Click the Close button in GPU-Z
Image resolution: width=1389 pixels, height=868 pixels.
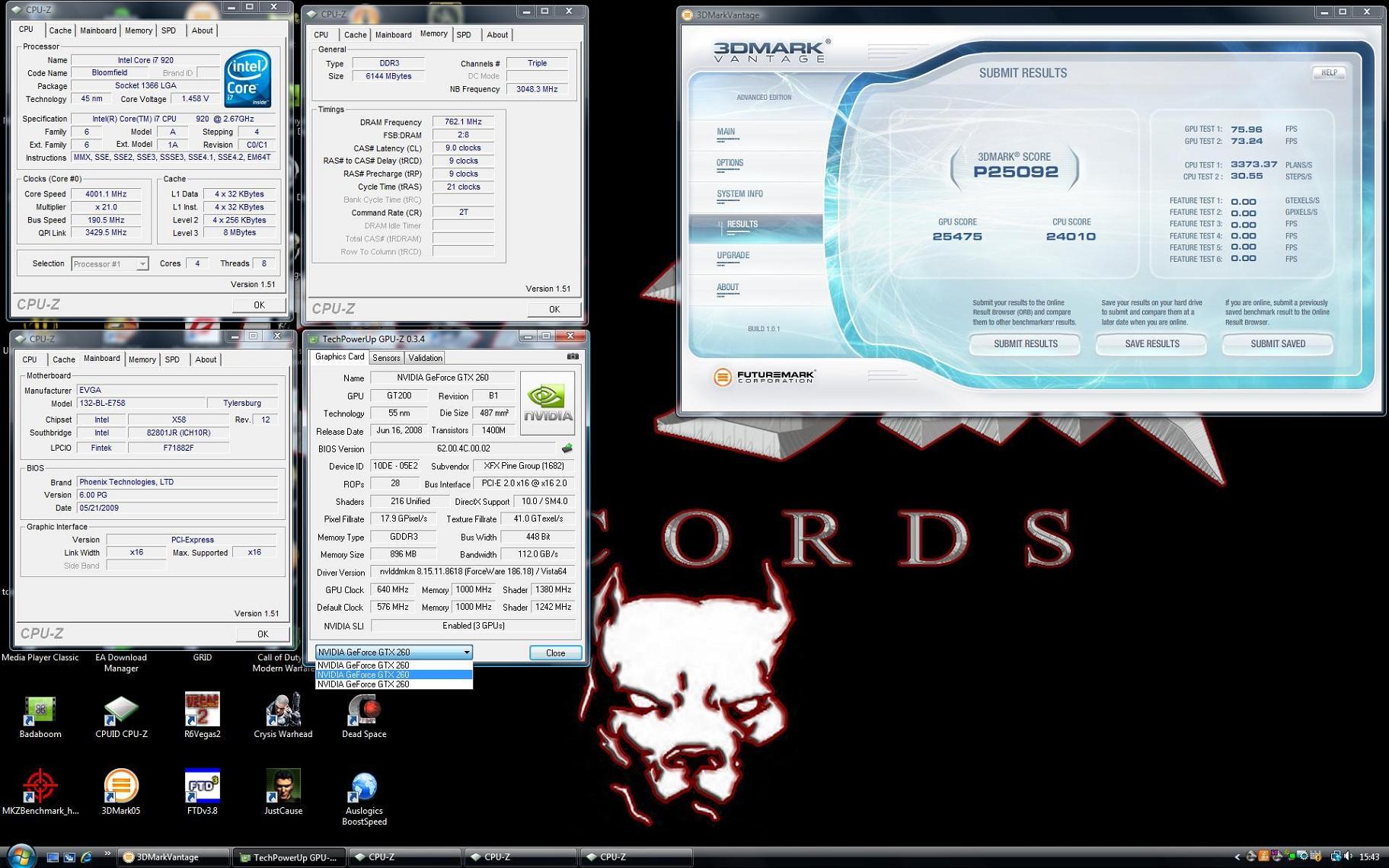coord(555,653)
